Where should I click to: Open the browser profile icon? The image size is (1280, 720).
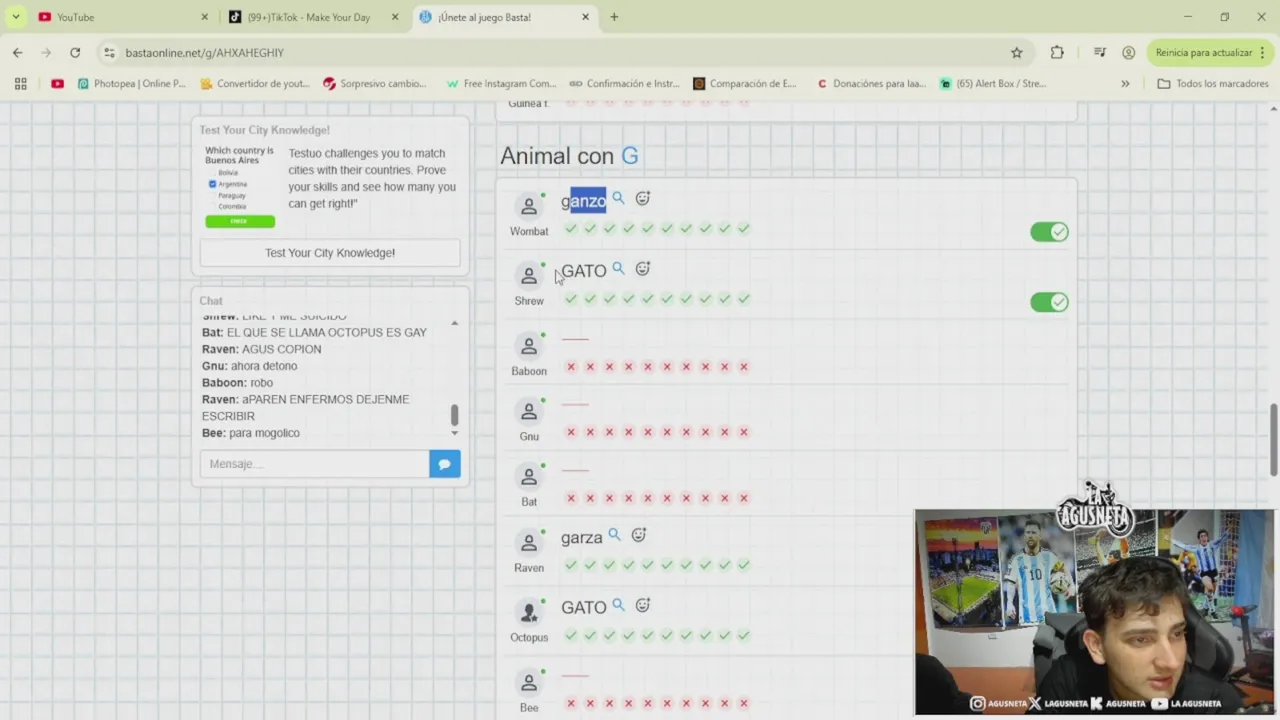[x=1128, y=52]
